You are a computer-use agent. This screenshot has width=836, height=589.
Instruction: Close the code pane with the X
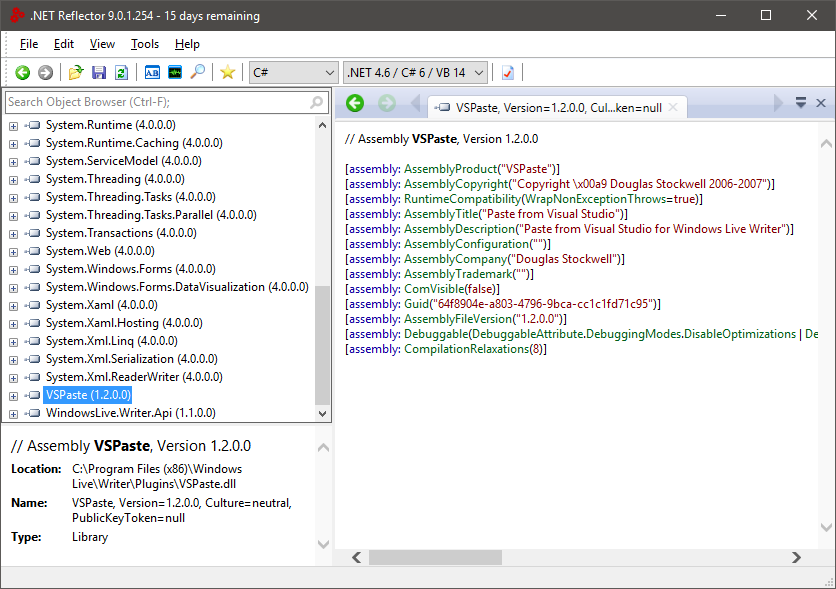(x=821, y=103)
